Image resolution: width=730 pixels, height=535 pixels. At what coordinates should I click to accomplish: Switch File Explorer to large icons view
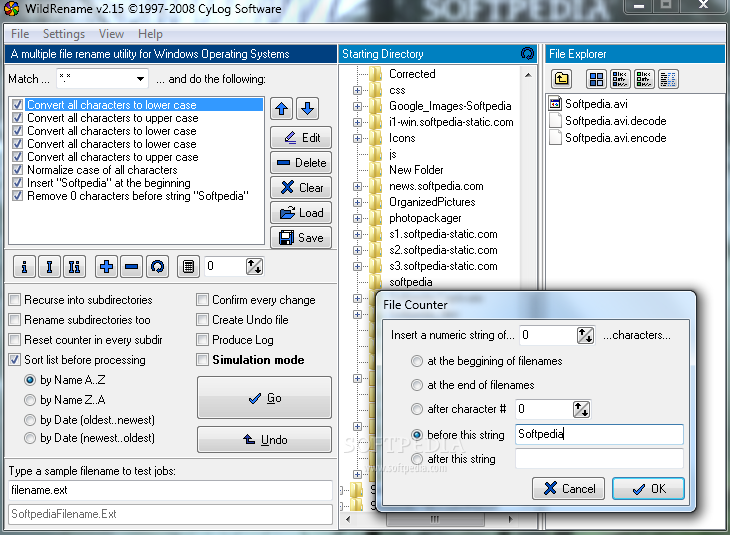point(596,79)
